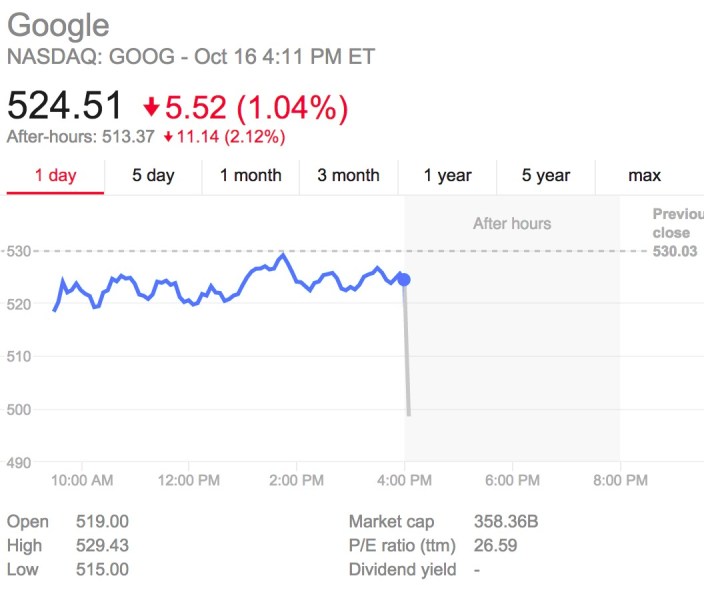Image resolution: width=704 pixels, height=598 pixels.
Task: Click the After hours shaded chart region
Action: [x=512, y=330]
